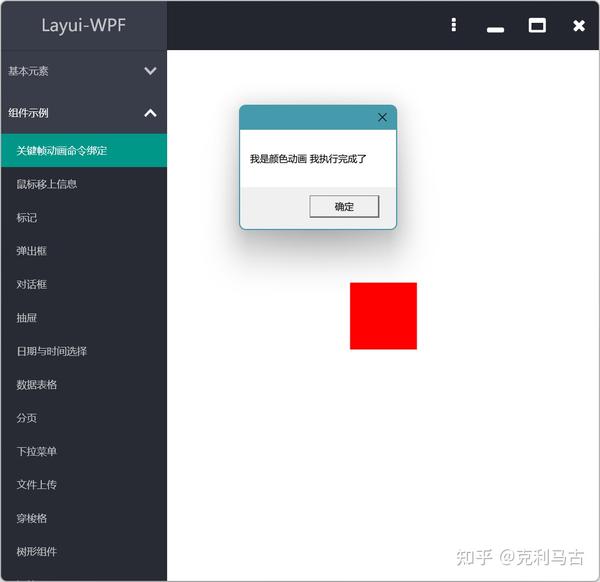Viewport: 600px width, 582px height.
Task: Open the 文件上传 menu item
Action: 84,485
